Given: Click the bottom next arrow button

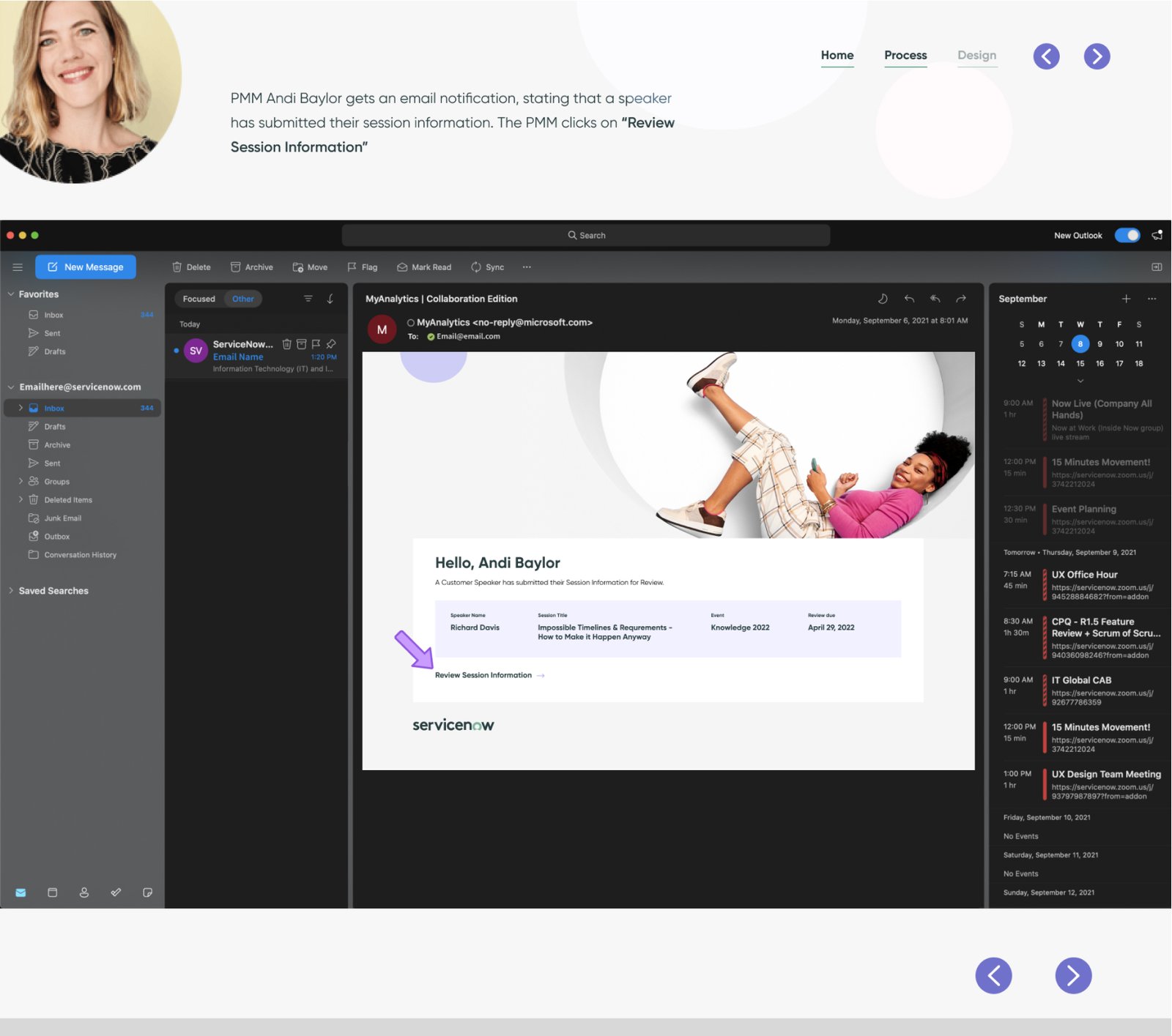Looking at the screenshot, I should [1073, 975].
